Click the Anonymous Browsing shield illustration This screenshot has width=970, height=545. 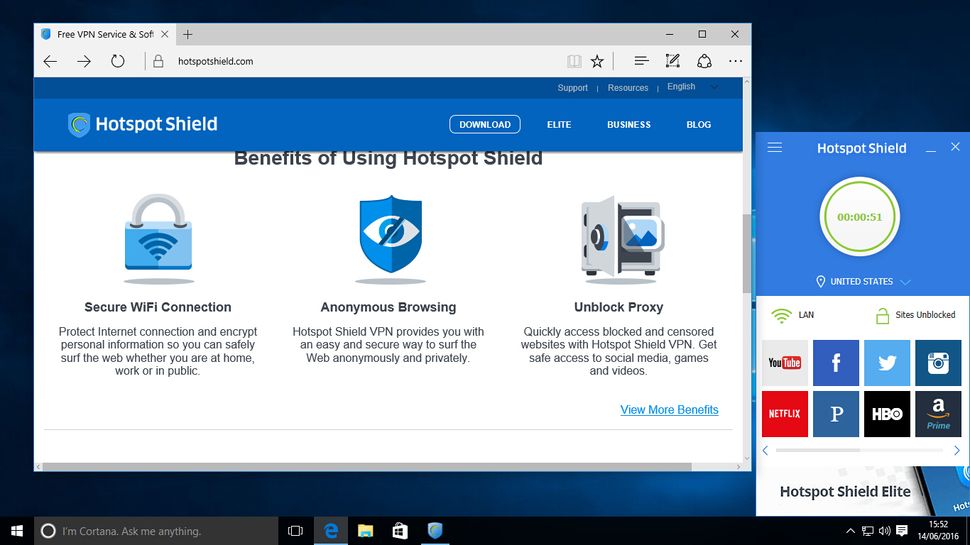390,238
